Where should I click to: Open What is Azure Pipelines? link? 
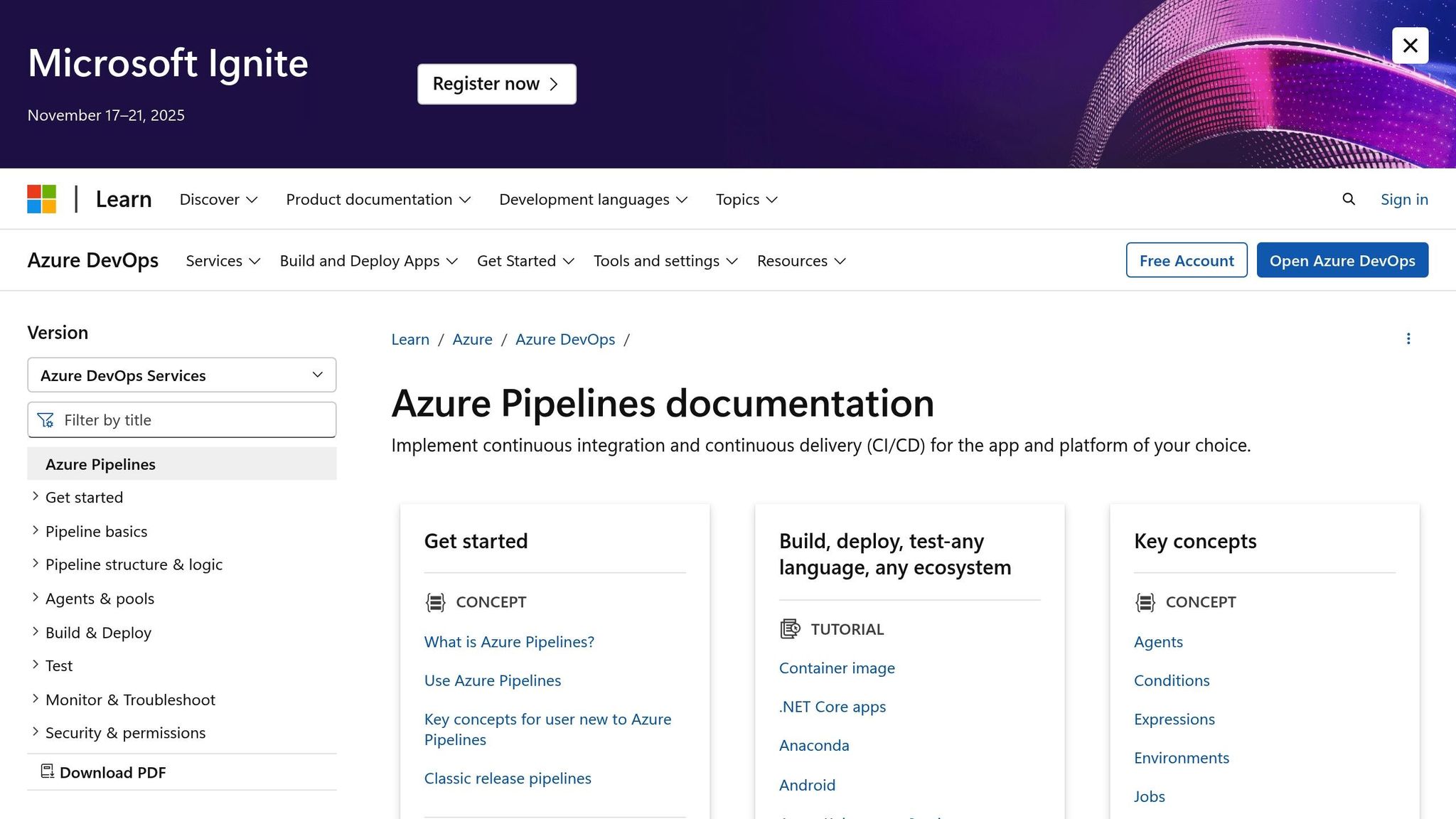[x=509, y=642]
